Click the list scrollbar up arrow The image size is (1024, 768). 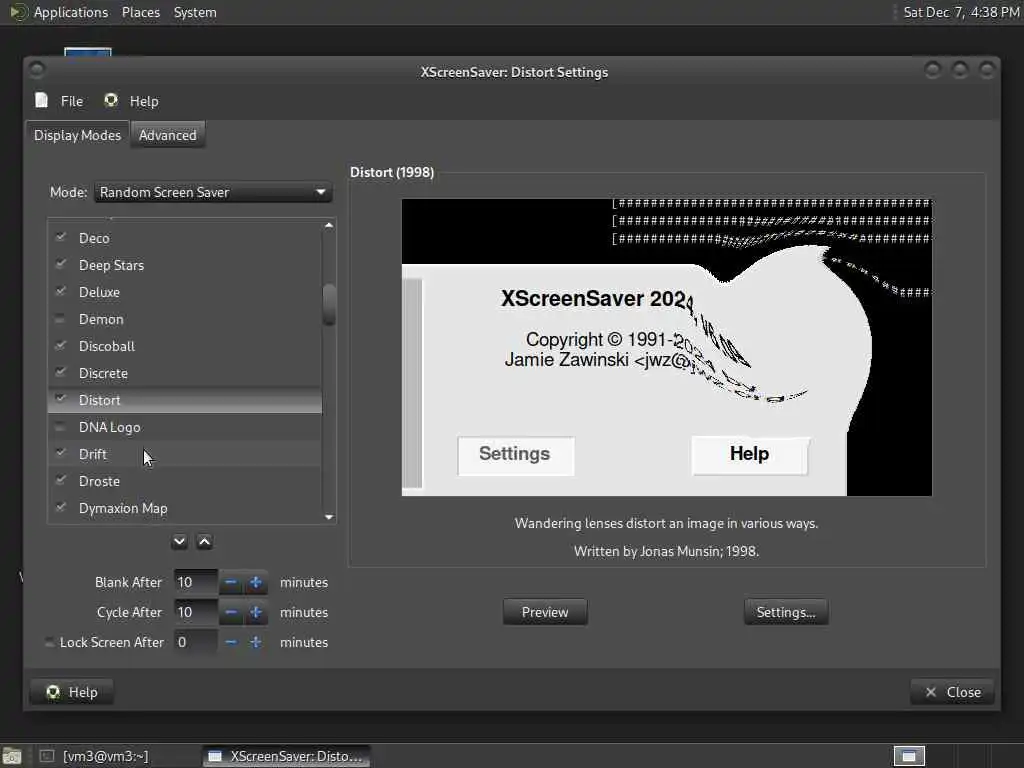click(x=329, y=225)
